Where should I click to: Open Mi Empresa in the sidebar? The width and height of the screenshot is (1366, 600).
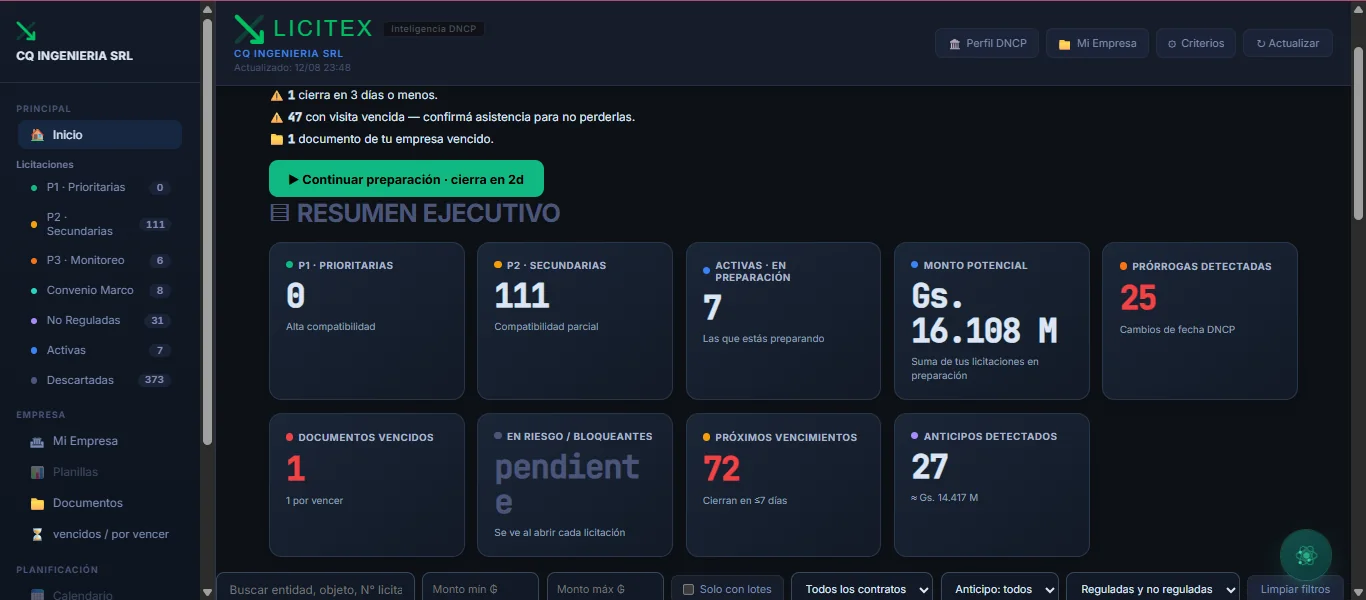[100, 441]
